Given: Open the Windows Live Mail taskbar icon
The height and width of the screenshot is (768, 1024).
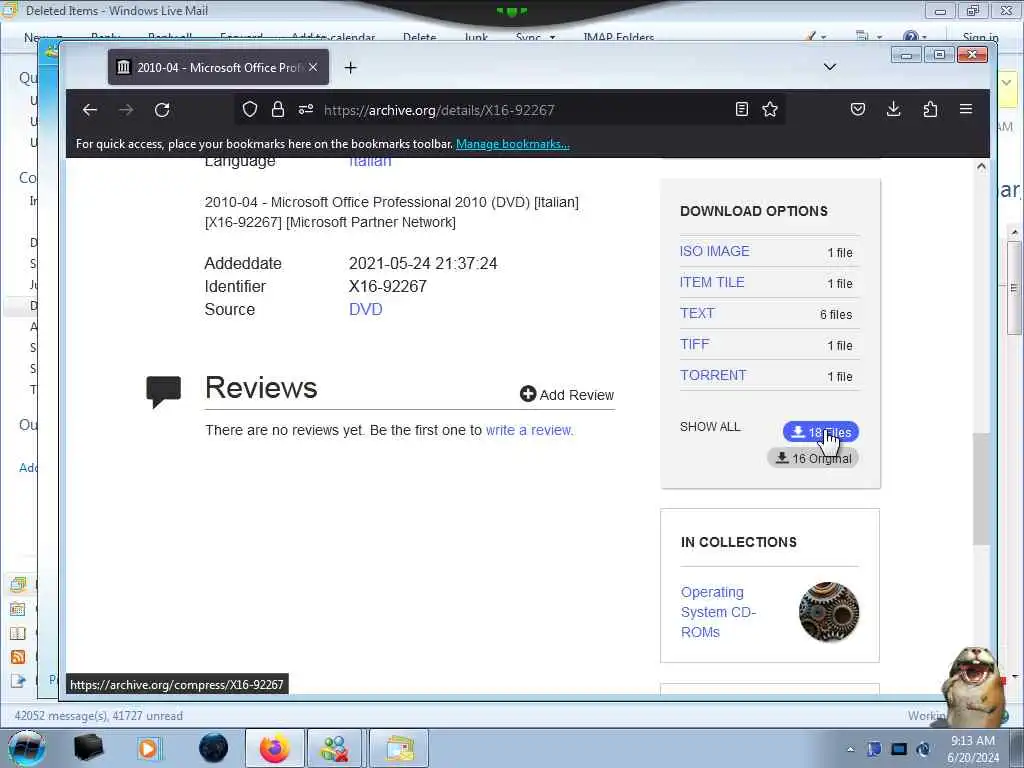Looking at the screenshot, I should 399,748.
